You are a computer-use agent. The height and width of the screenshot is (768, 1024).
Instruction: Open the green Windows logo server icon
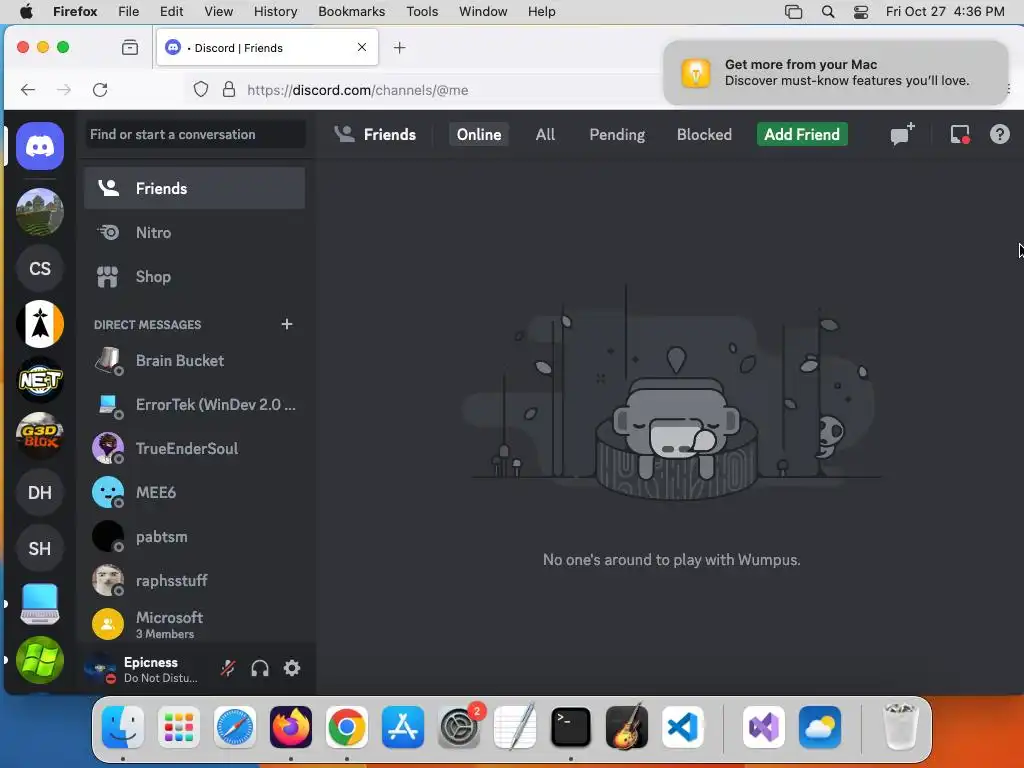[x=40, y=660]
